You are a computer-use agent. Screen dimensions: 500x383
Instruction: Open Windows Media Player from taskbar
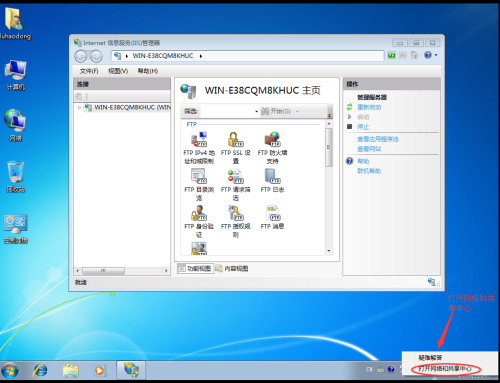[99, 370]
